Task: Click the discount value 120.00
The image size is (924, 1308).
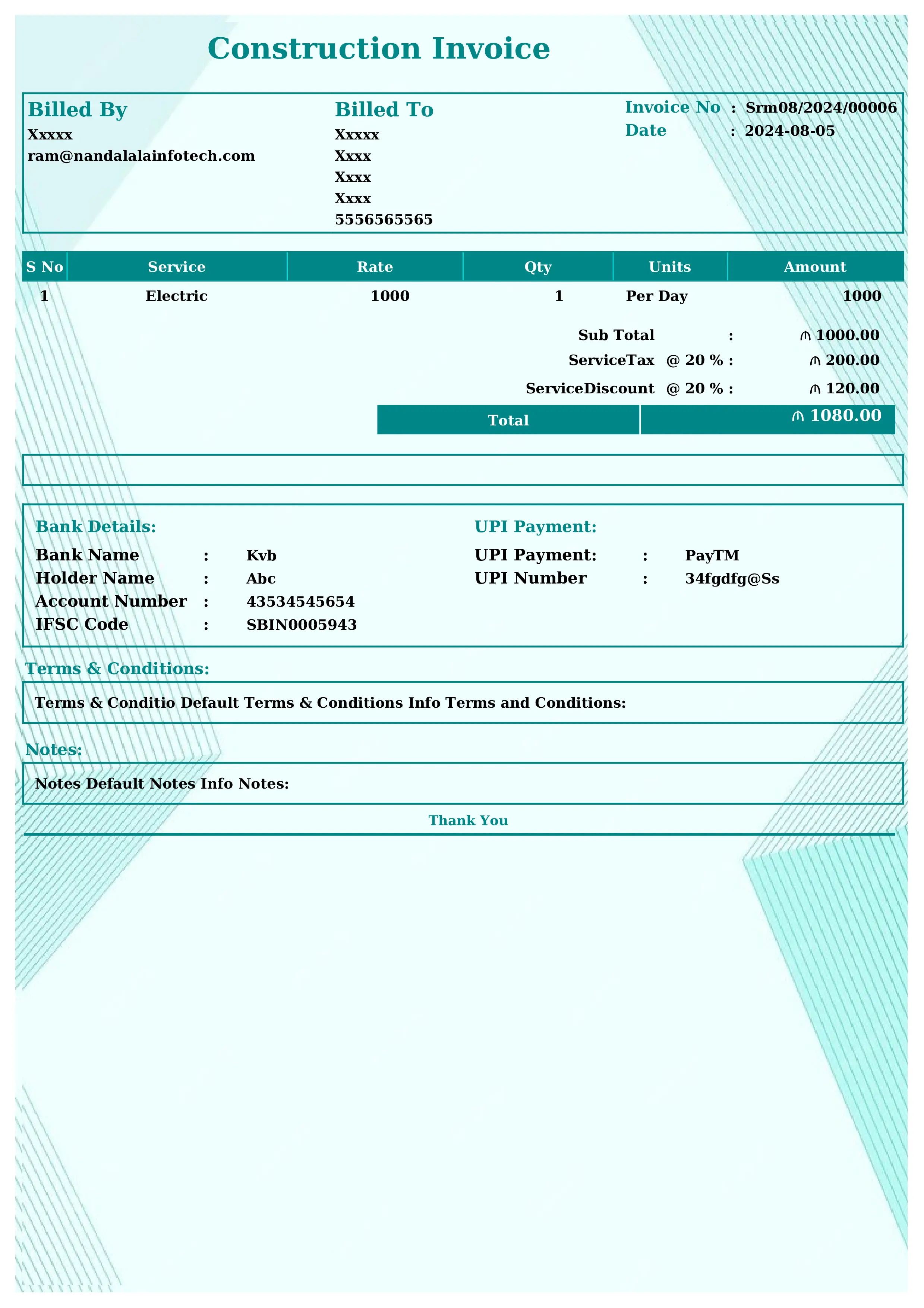Action: (845, 389)
